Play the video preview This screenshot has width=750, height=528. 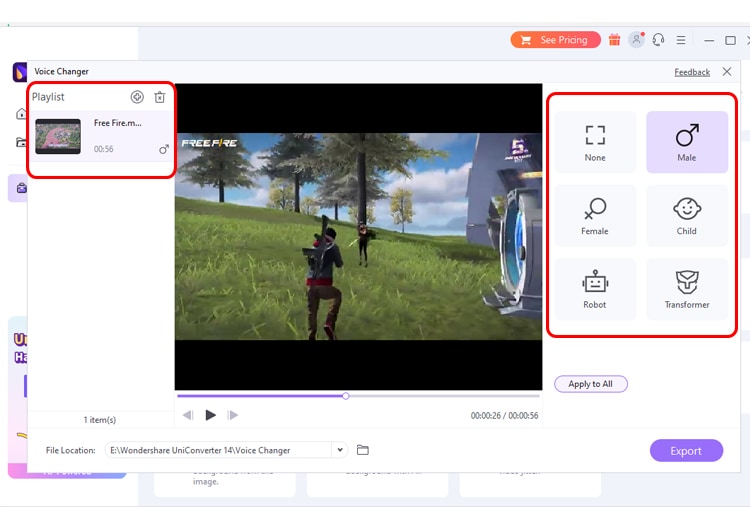[210, 415]
